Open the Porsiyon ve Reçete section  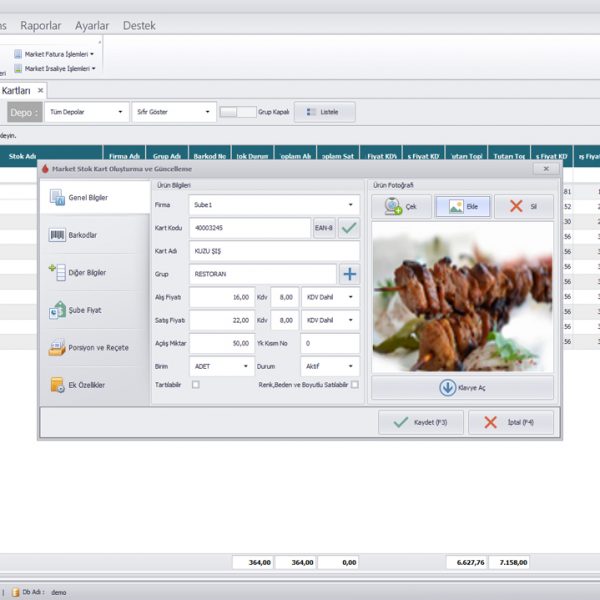pyautogui.click(x=95, y=347)
